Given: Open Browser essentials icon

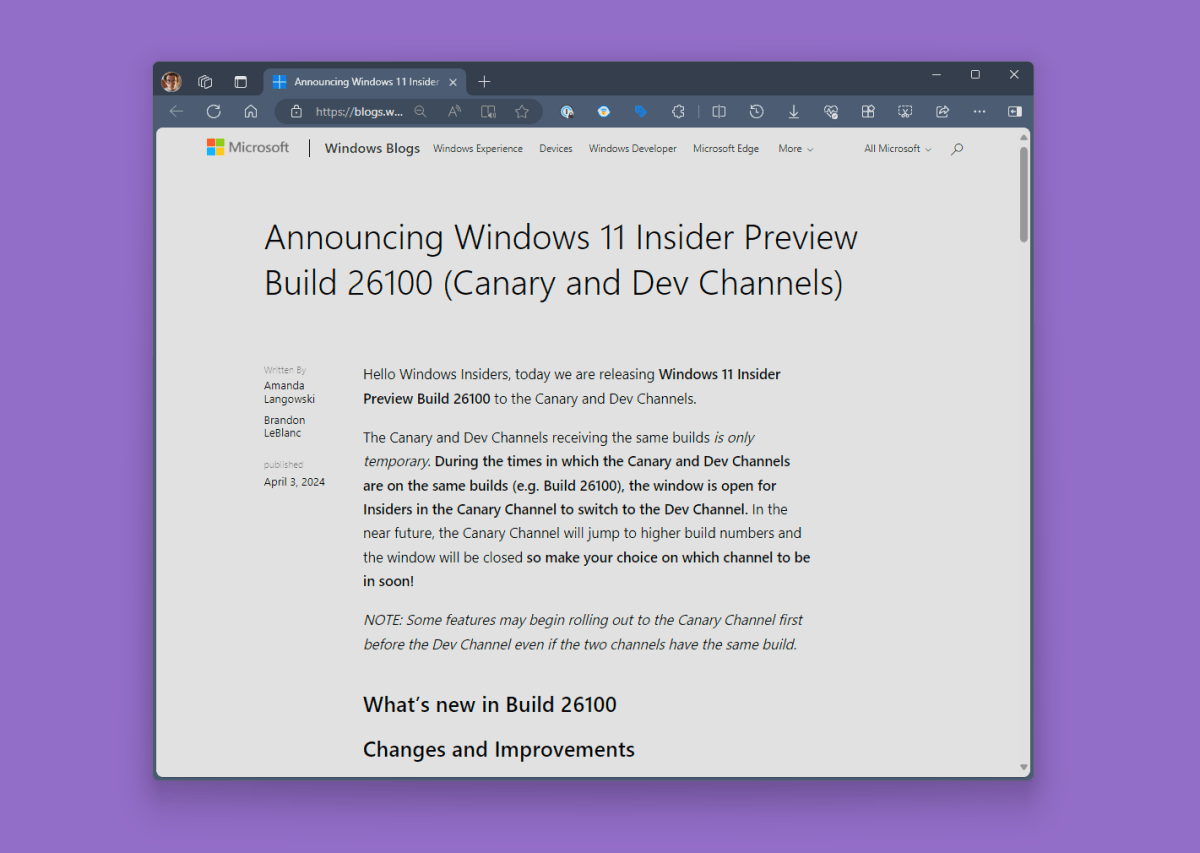Looking at the screenshot, I should [x=831, y=111].
